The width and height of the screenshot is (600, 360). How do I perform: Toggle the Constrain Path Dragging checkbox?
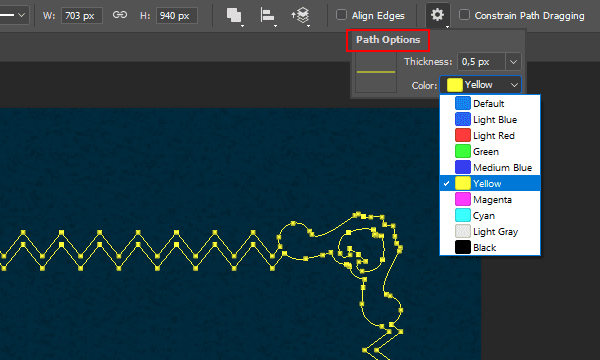point(464,15)
